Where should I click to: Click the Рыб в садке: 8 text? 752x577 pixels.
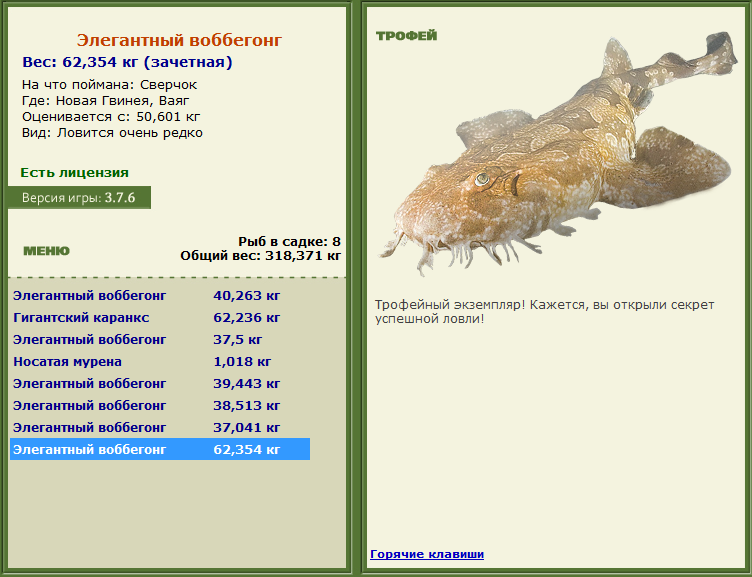coord(290,241)
